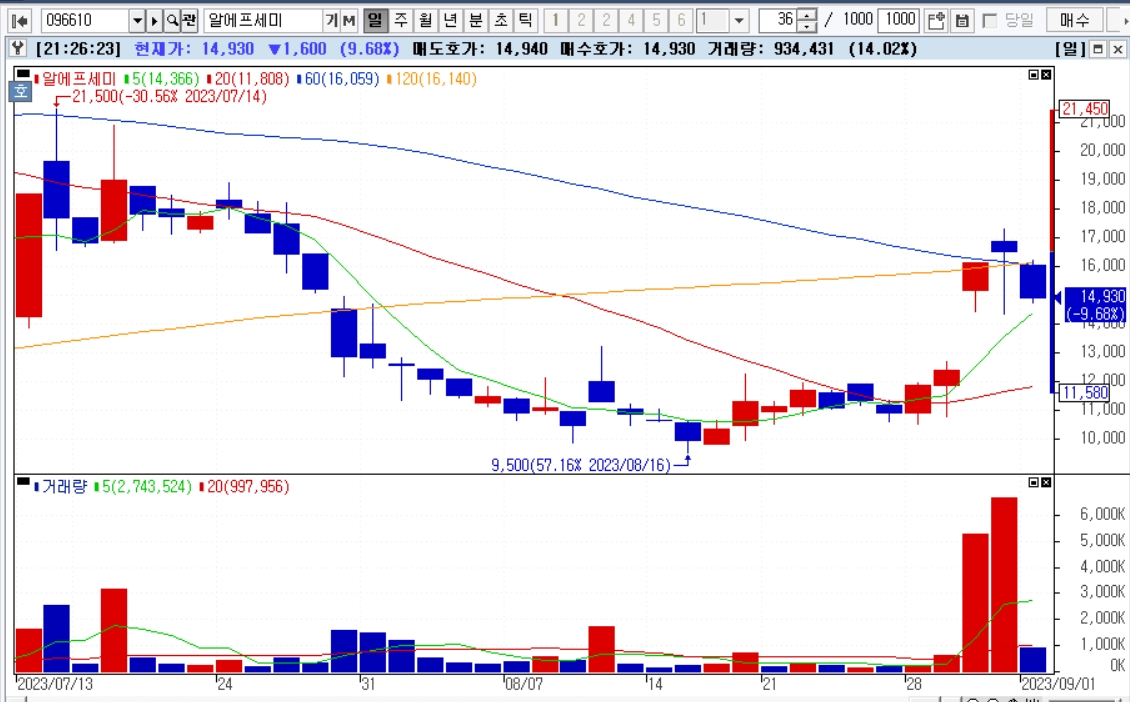Viewport: 1130px width, 702px height.
Task: Maximize the volume panel icon
Action: pyautogui.click(x=1034, y=482)
